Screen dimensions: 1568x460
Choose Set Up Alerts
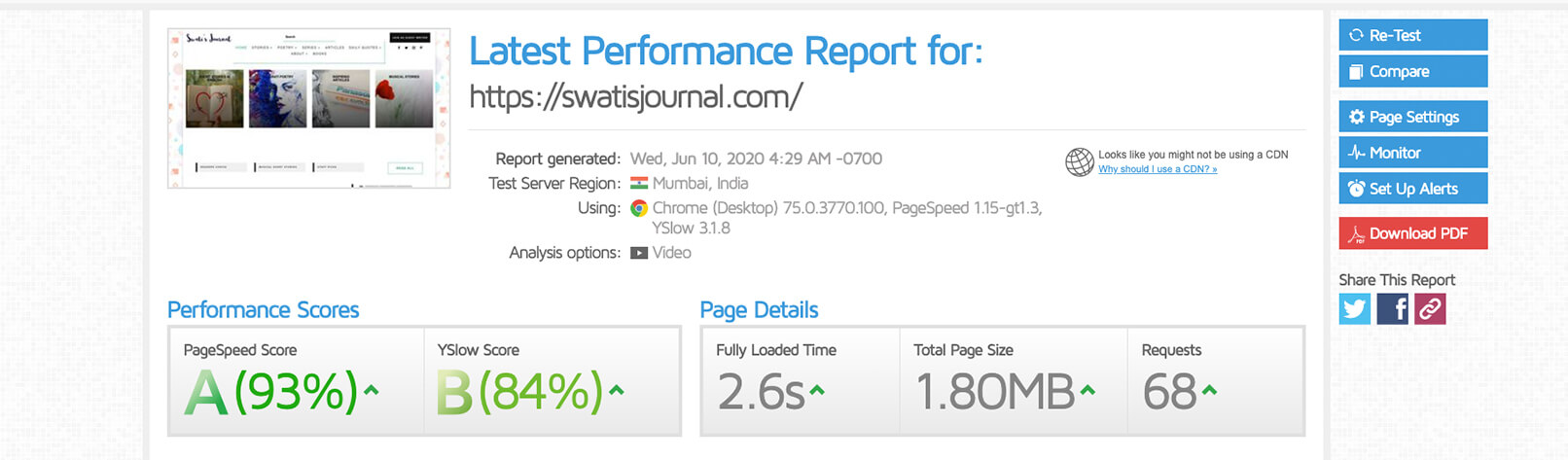click(x=1413, y=189)
